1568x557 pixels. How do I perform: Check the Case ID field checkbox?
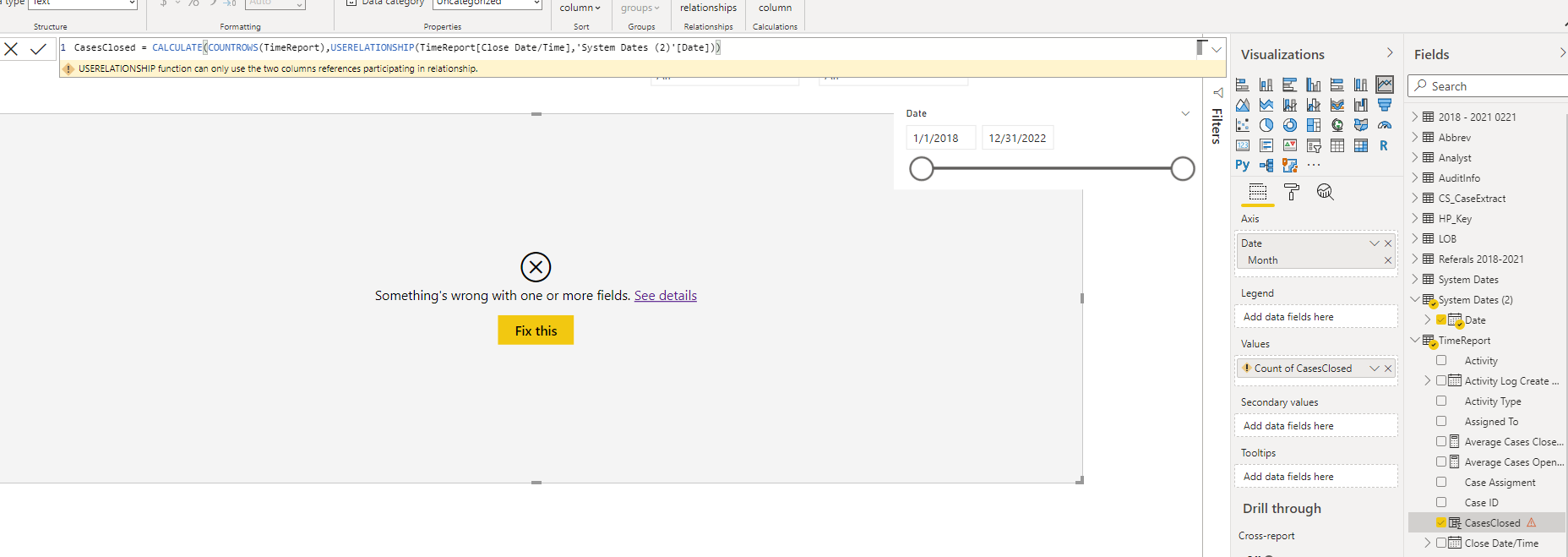[1441, 502]
